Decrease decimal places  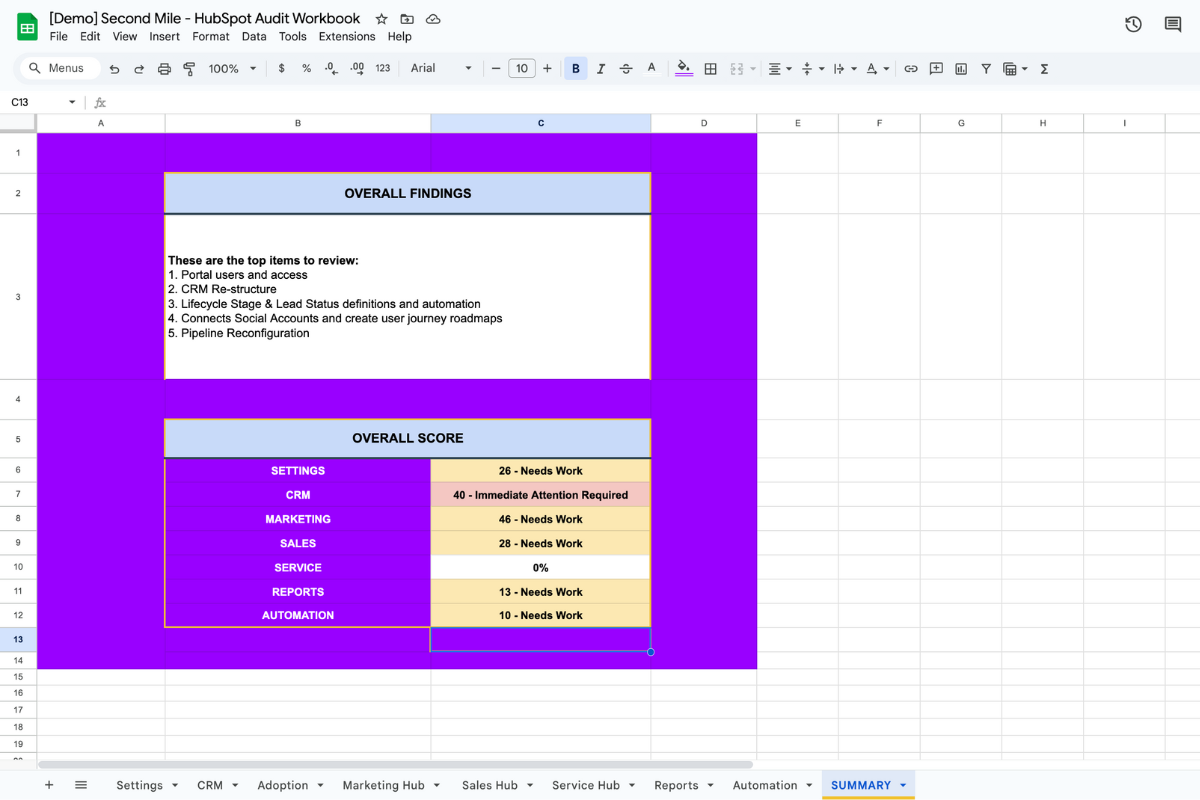[x=331, y=69]
